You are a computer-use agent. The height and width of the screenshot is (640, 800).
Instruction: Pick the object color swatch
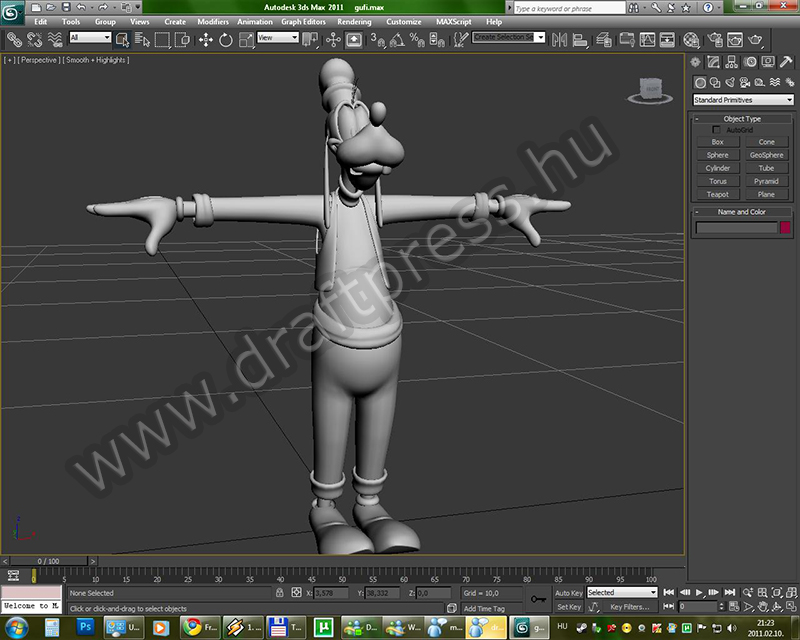click(785, 227)
